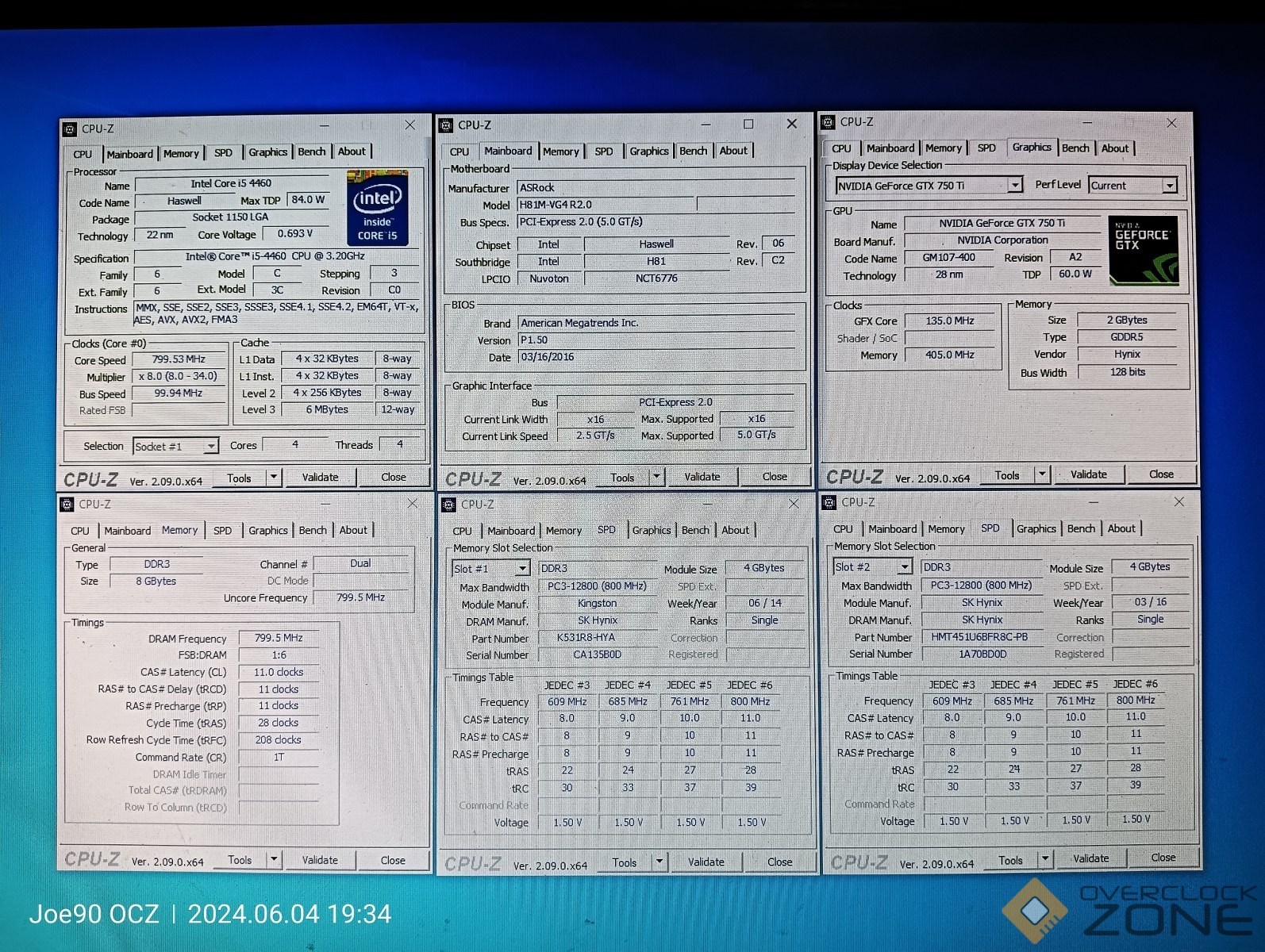Click the NVIDIA GeForce GTX logo
This screenshot has width=1265, height=952.
[1144, 250]
